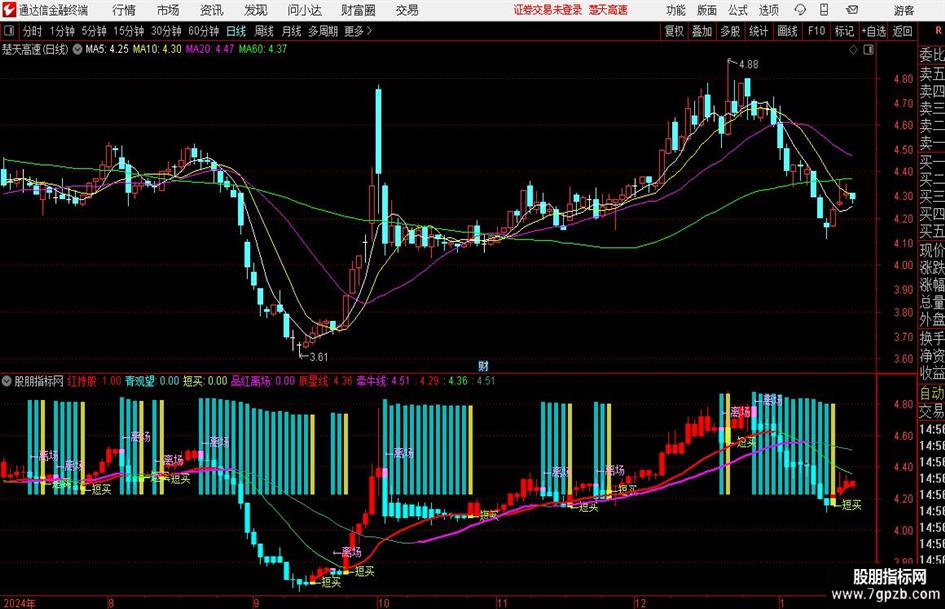This screenshot has width=945, height=609.
Task: Click the 青观望 0.00 indicator value
Action: (152, 381)
